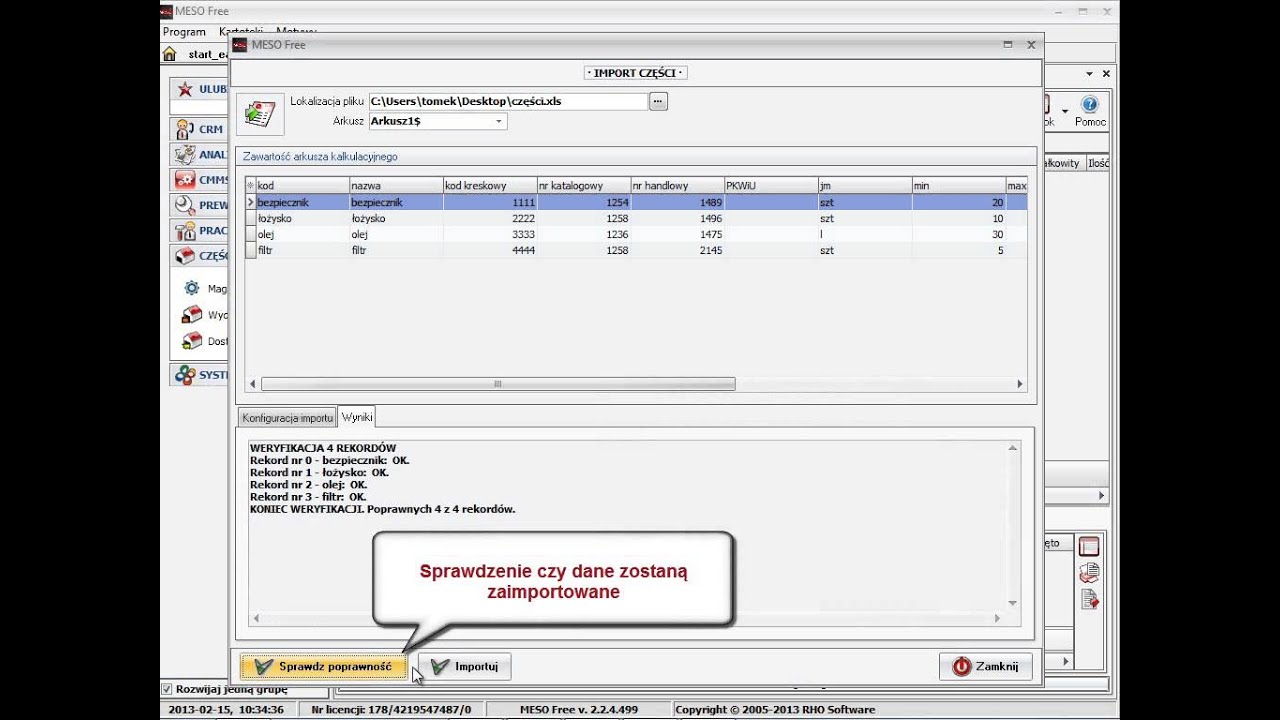Click nr handlowy value 1475
This screenshot has width=1280, height=720.
pos(709,234)
